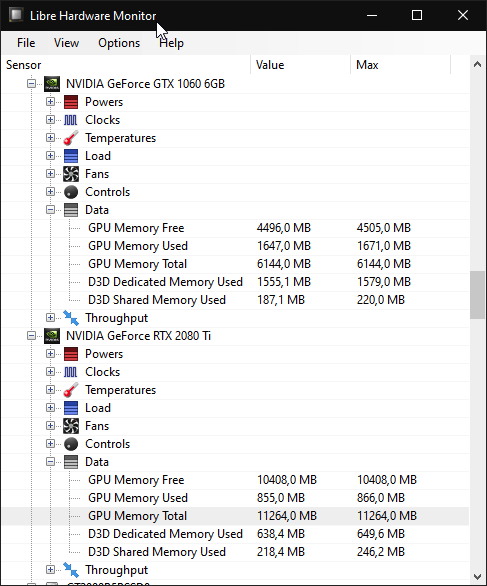The image size is (487, 586).
Task: Click the Clocks waveform icon under GTX 1060
Action: tap(71, 120)
